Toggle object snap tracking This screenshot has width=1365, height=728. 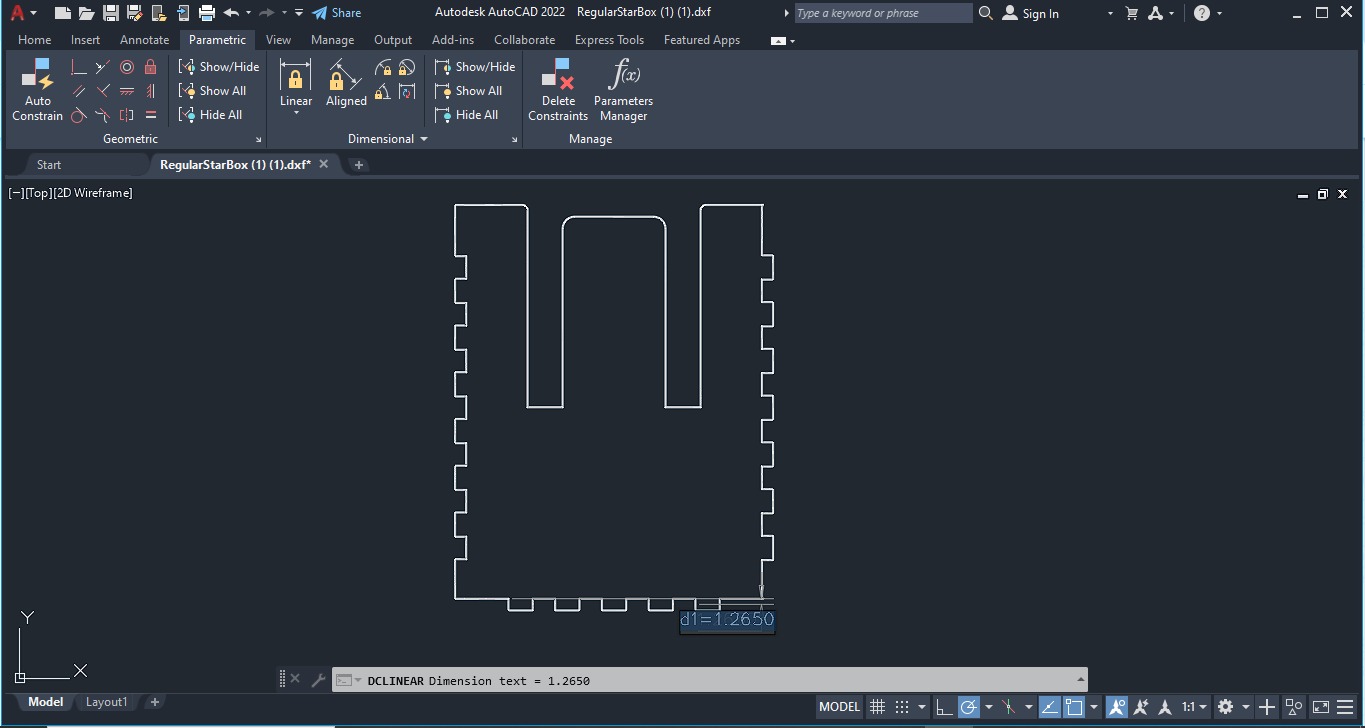tap(1050, 707)
